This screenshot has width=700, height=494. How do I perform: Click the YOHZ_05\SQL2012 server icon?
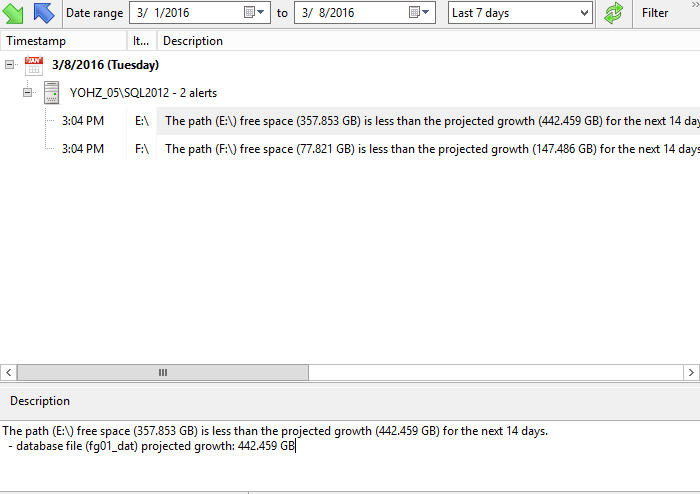[53, 93]
